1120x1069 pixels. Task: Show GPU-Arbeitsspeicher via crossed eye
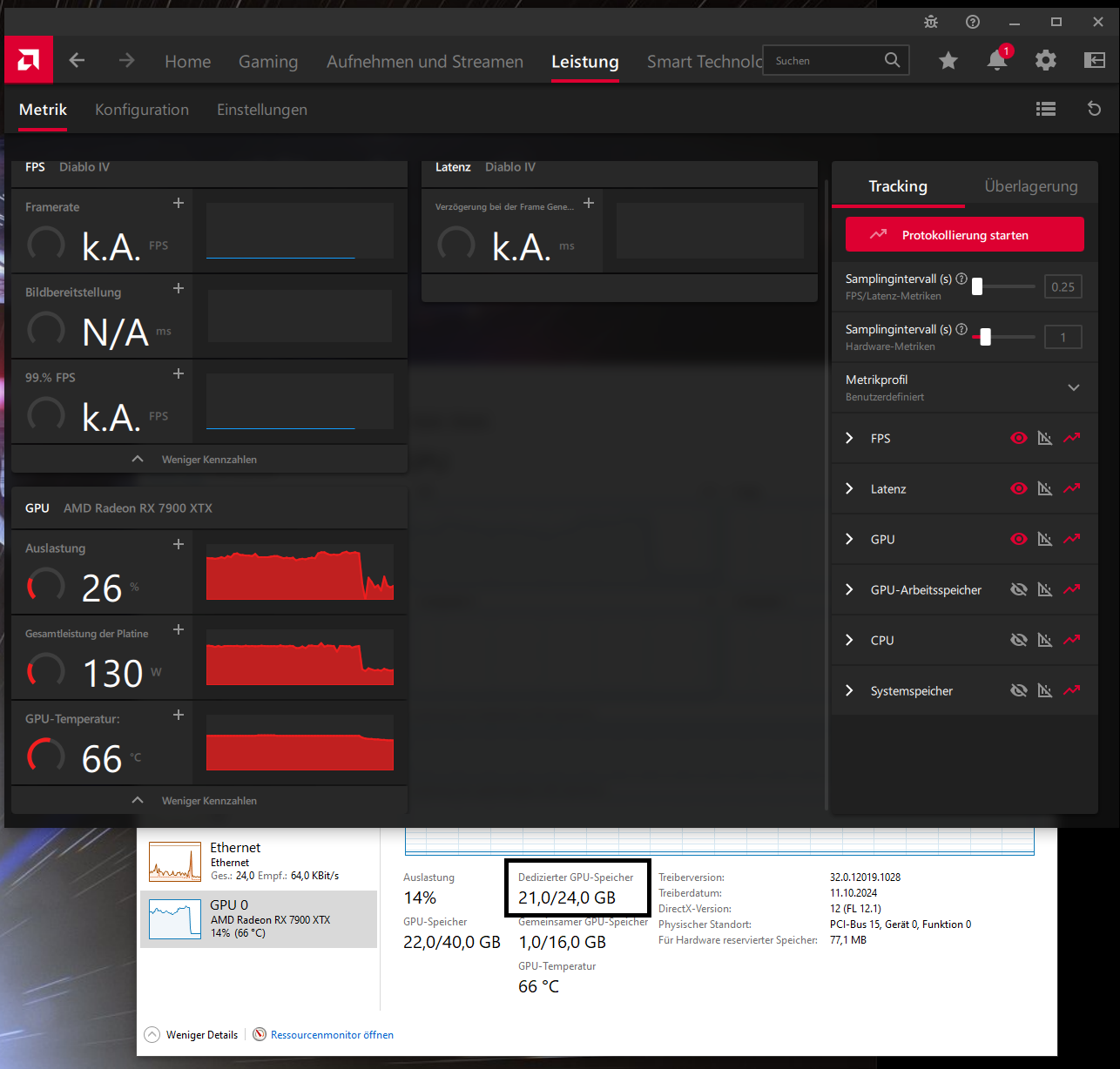click(1018, 589)
